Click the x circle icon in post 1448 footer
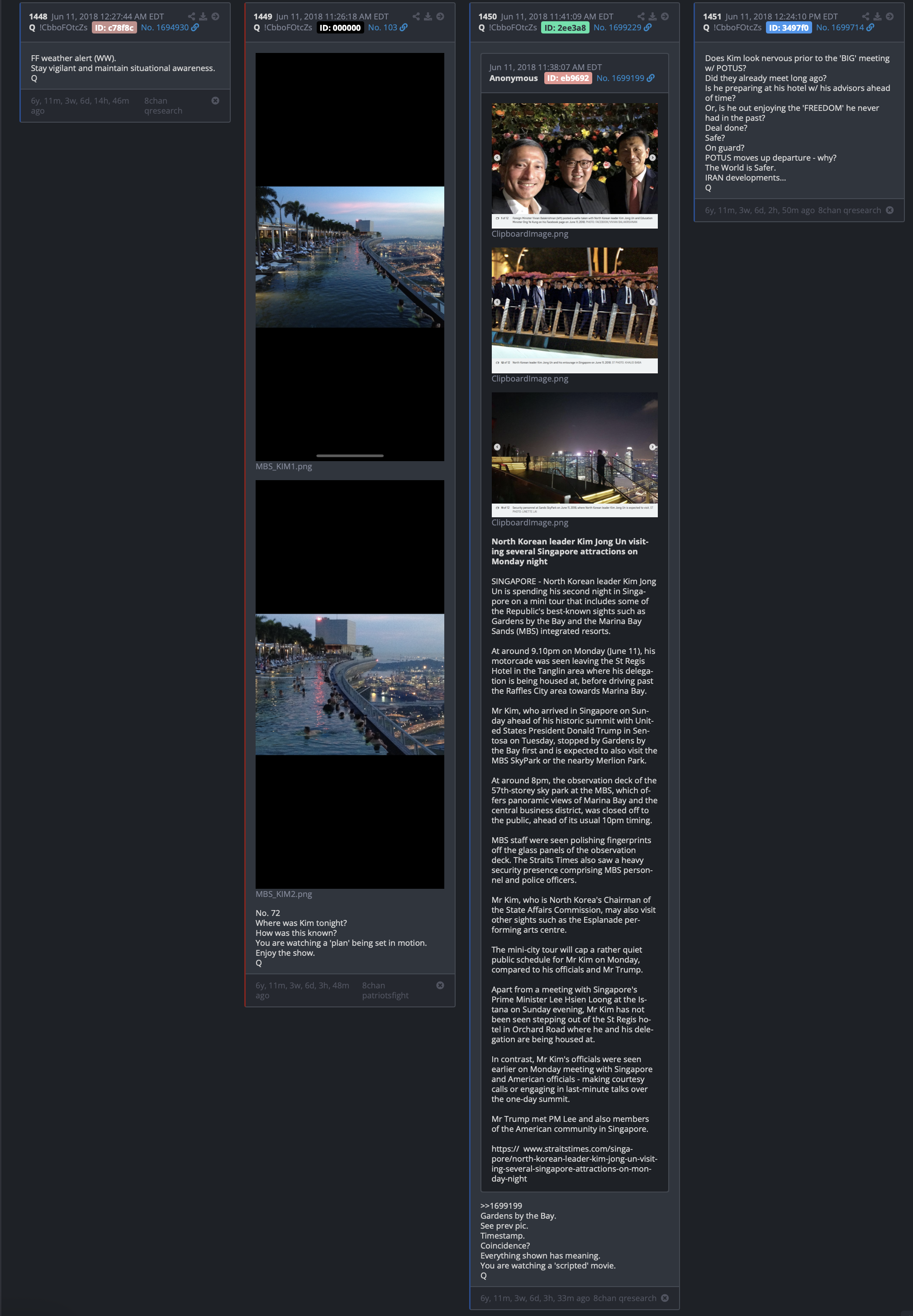 pyautogui.click(x=215, y=101)
